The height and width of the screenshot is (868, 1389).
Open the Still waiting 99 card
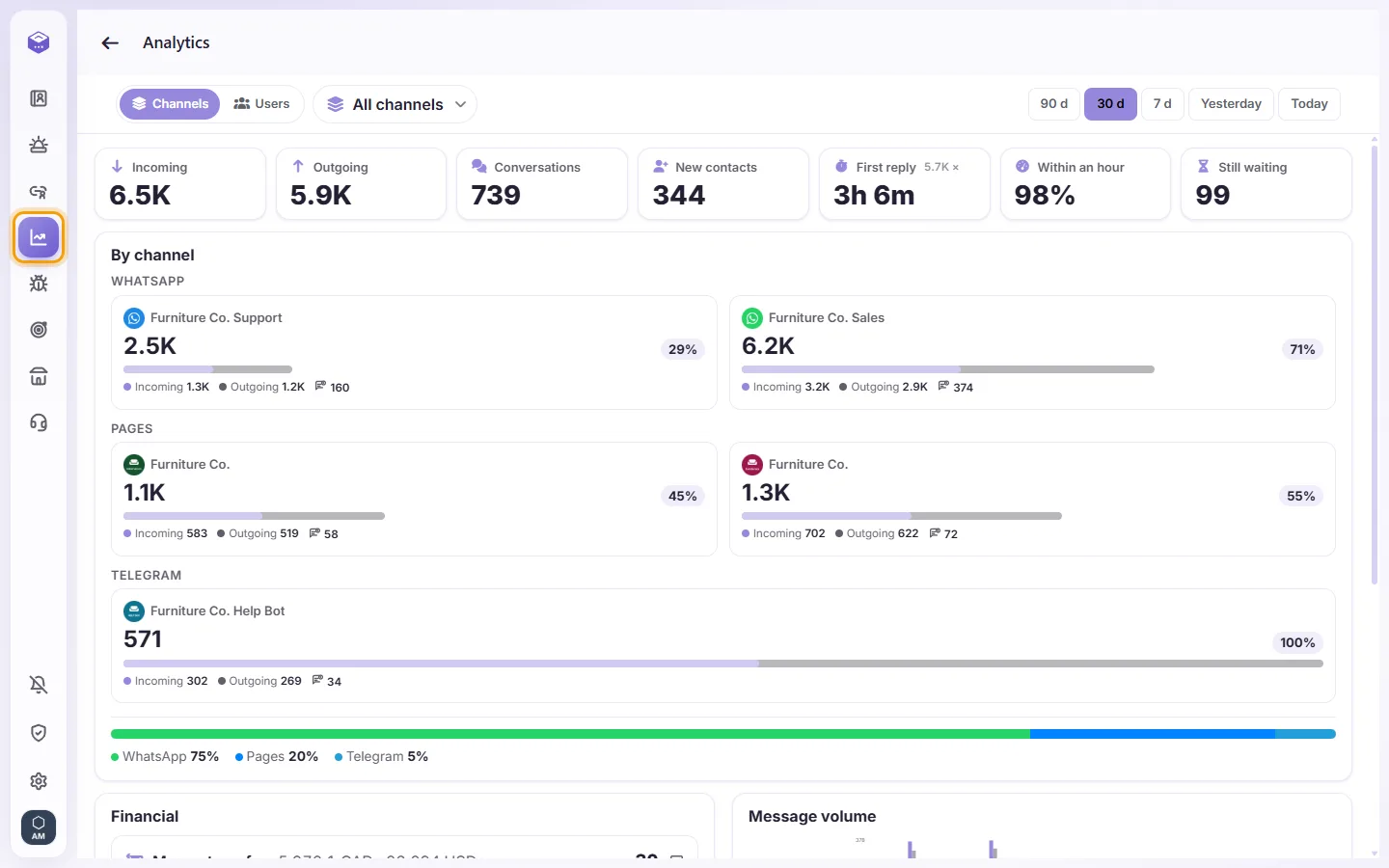click(x=1266, y=183)
